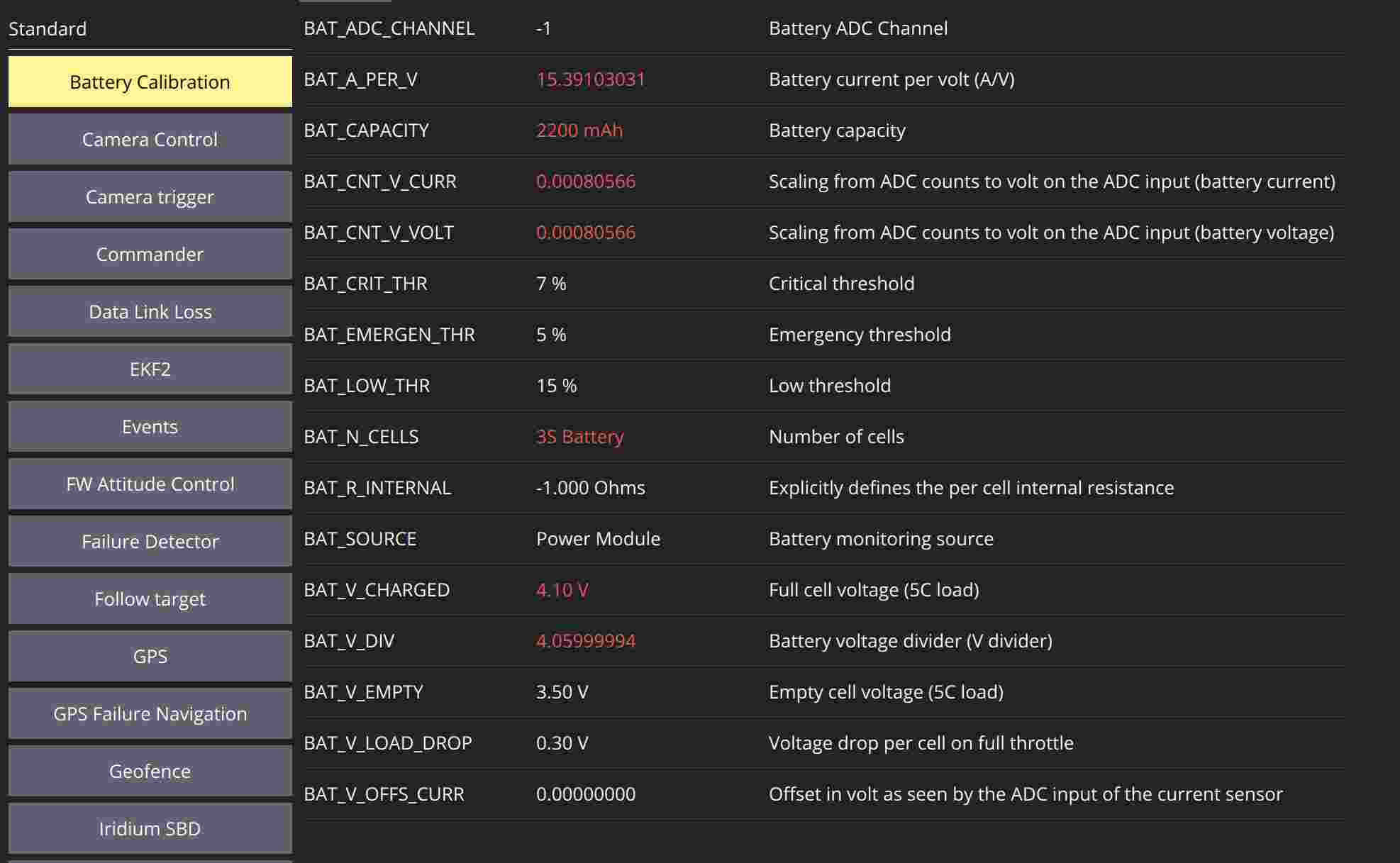The width and height of the screenshot is (1400, 863).
Task: Change BAT_SOURCE Power Module setting
Action: [x=598, y=539]
